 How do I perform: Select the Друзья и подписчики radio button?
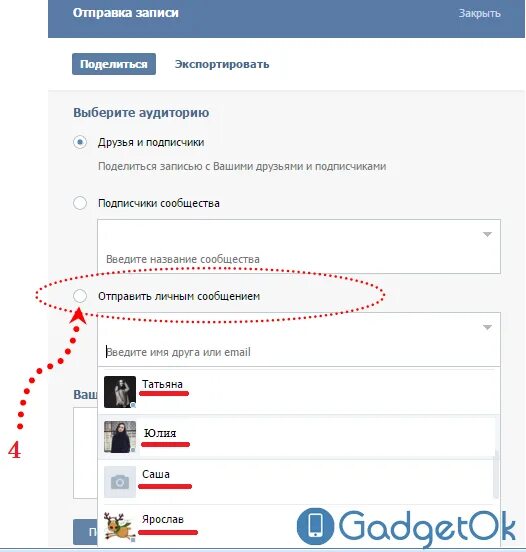point(80,142)
